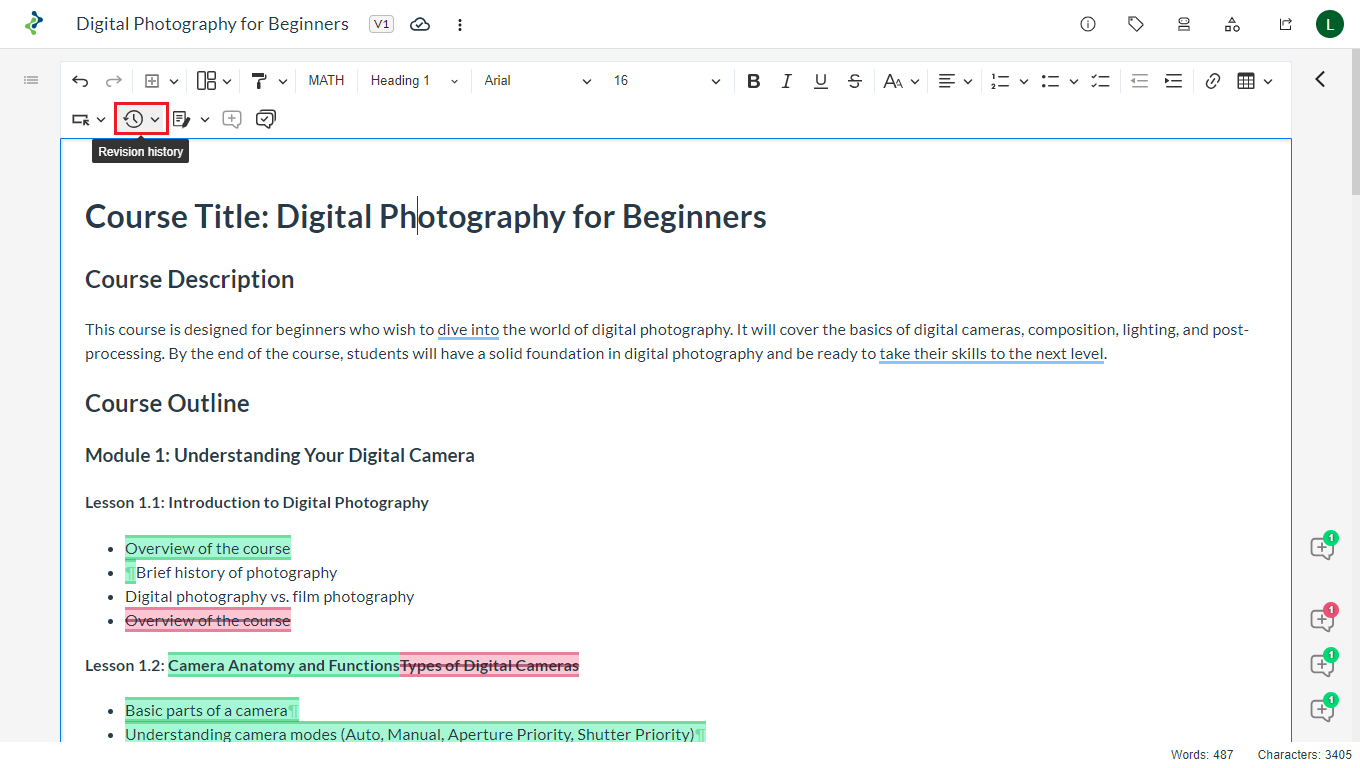Image resolution: width=1360 pixels, height=768 pixels.
Task: Click the resolve comments checkmark icon
Action: click(265, 119)
